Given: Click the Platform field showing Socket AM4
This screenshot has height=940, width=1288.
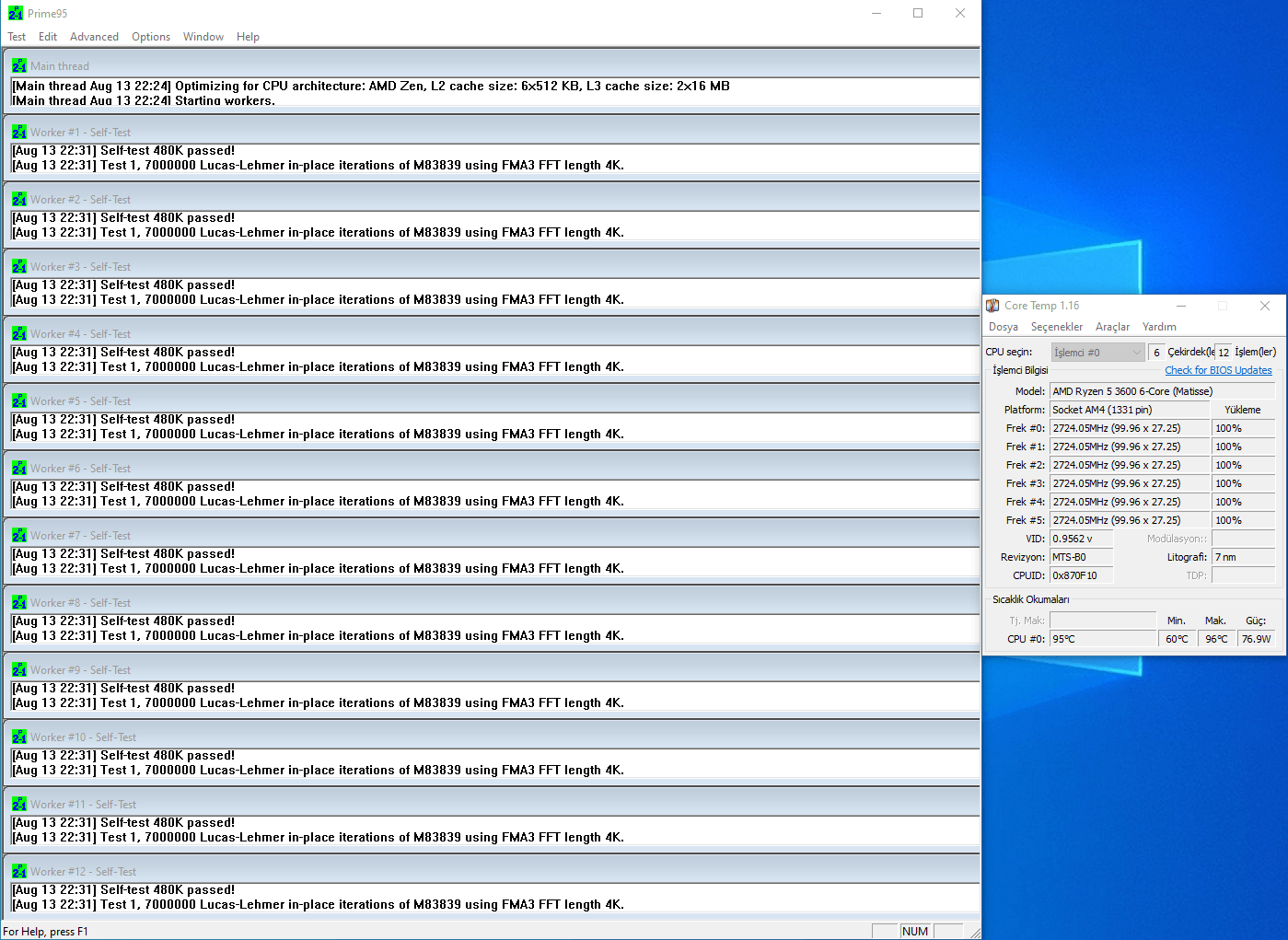Looking at the screenshot, I should coord(1129,410).
